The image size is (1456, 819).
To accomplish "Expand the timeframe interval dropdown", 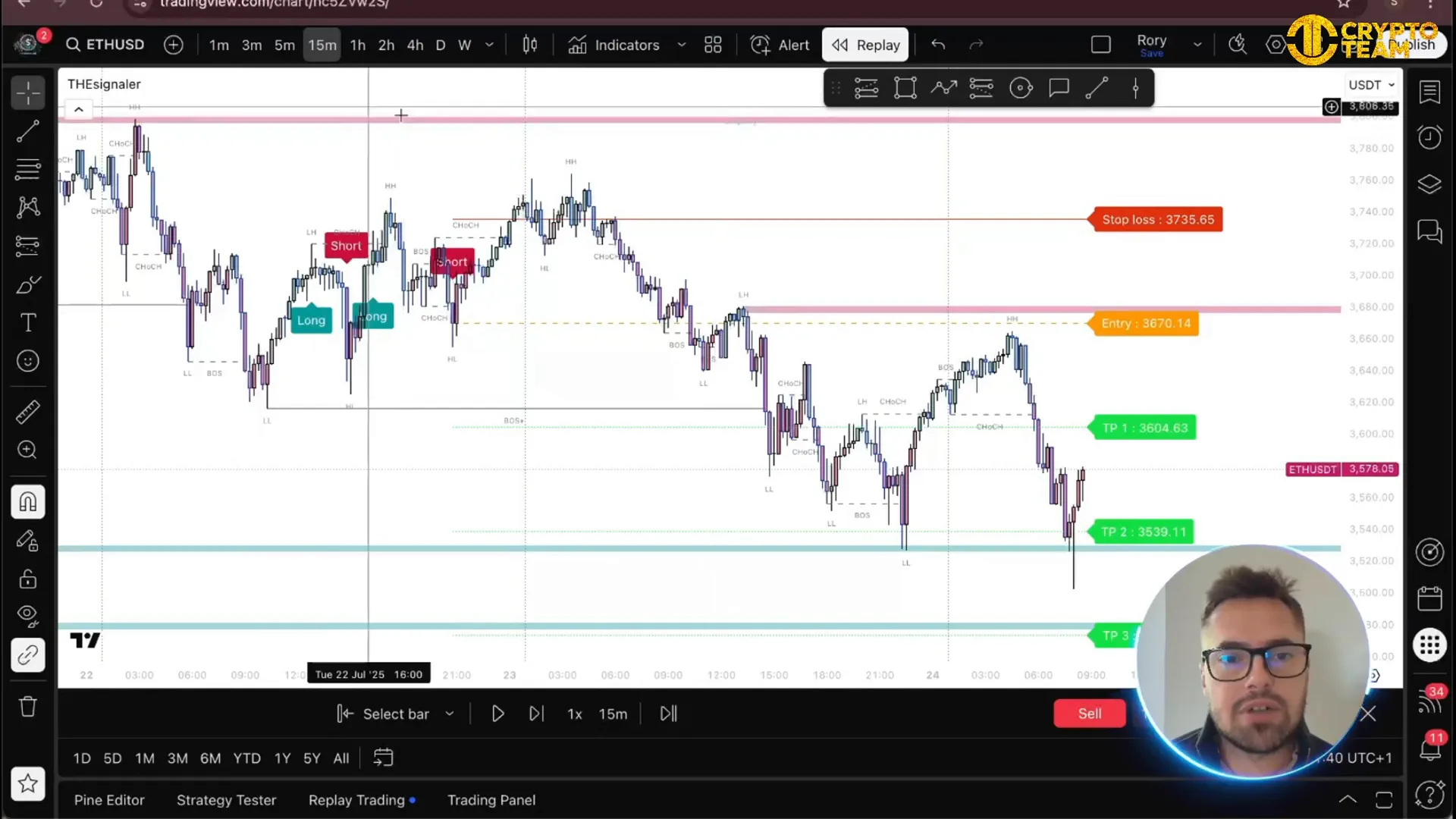I will click(x=490, y=45).
